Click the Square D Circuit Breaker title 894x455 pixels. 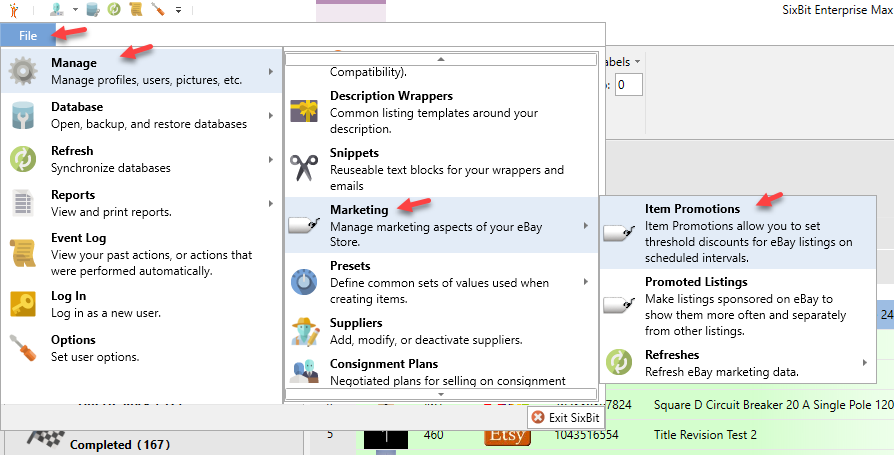774,405
